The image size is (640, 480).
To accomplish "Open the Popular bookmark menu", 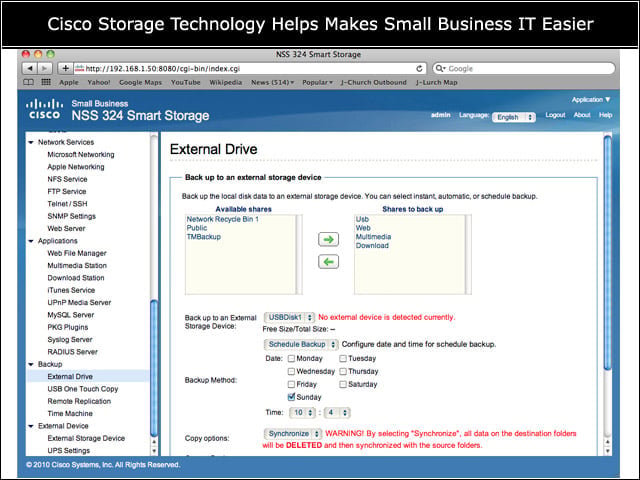I will click(x=317, y=82).
